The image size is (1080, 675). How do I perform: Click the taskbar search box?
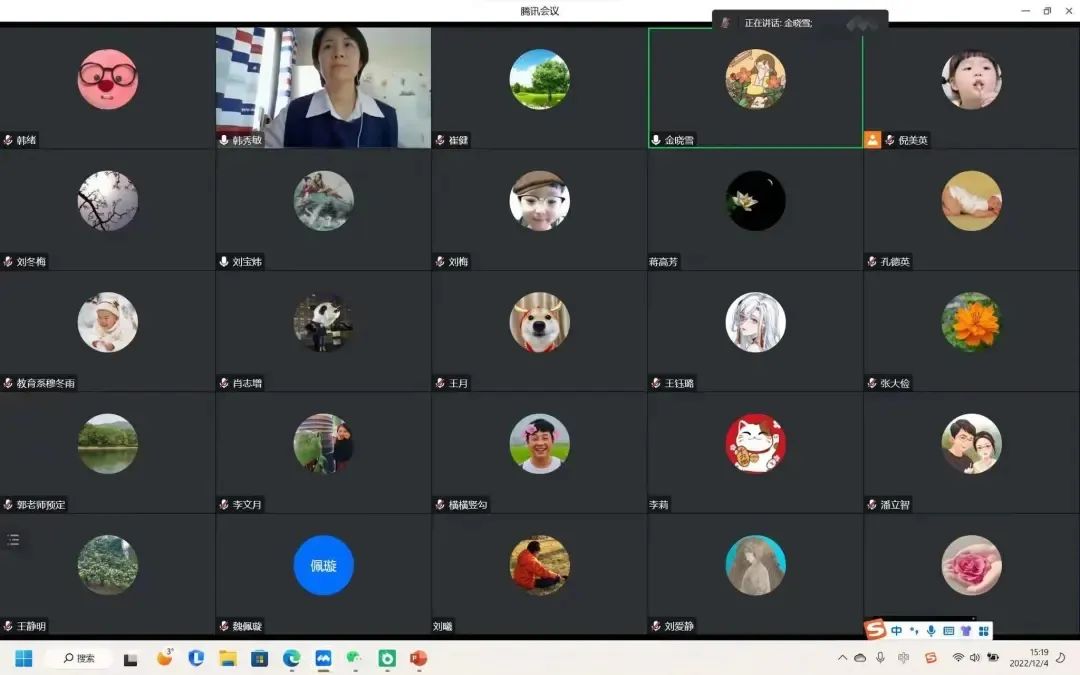(x=81, y=658)
